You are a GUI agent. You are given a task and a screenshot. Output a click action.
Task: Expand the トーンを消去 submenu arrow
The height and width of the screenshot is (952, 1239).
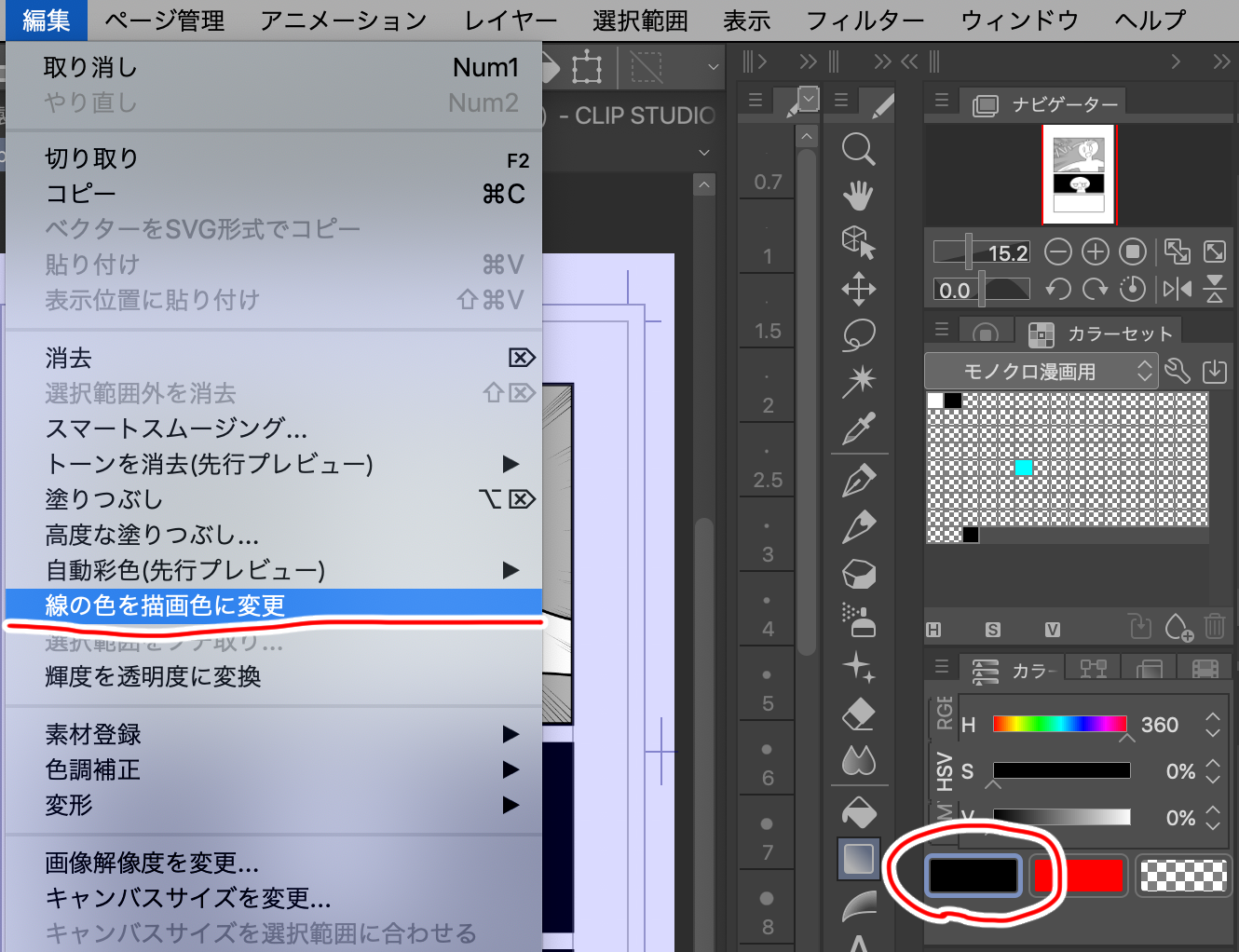511,464
